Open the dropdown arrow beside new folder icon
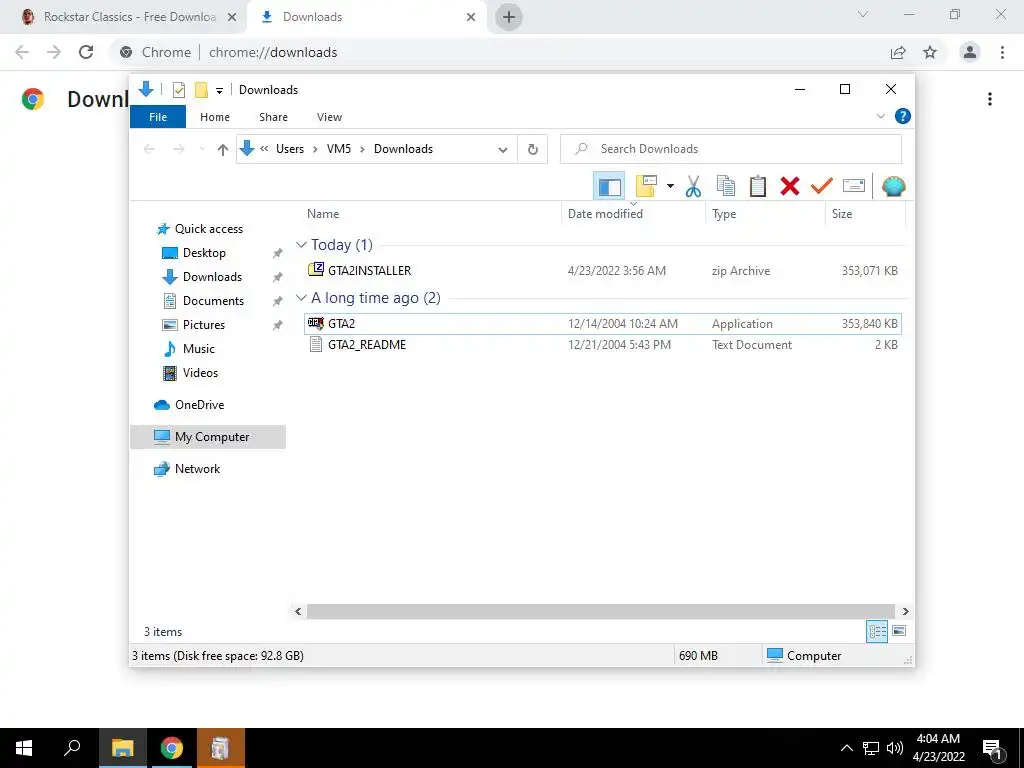Viewport: 1024px width, 768px height. click(x=670, y=187)
